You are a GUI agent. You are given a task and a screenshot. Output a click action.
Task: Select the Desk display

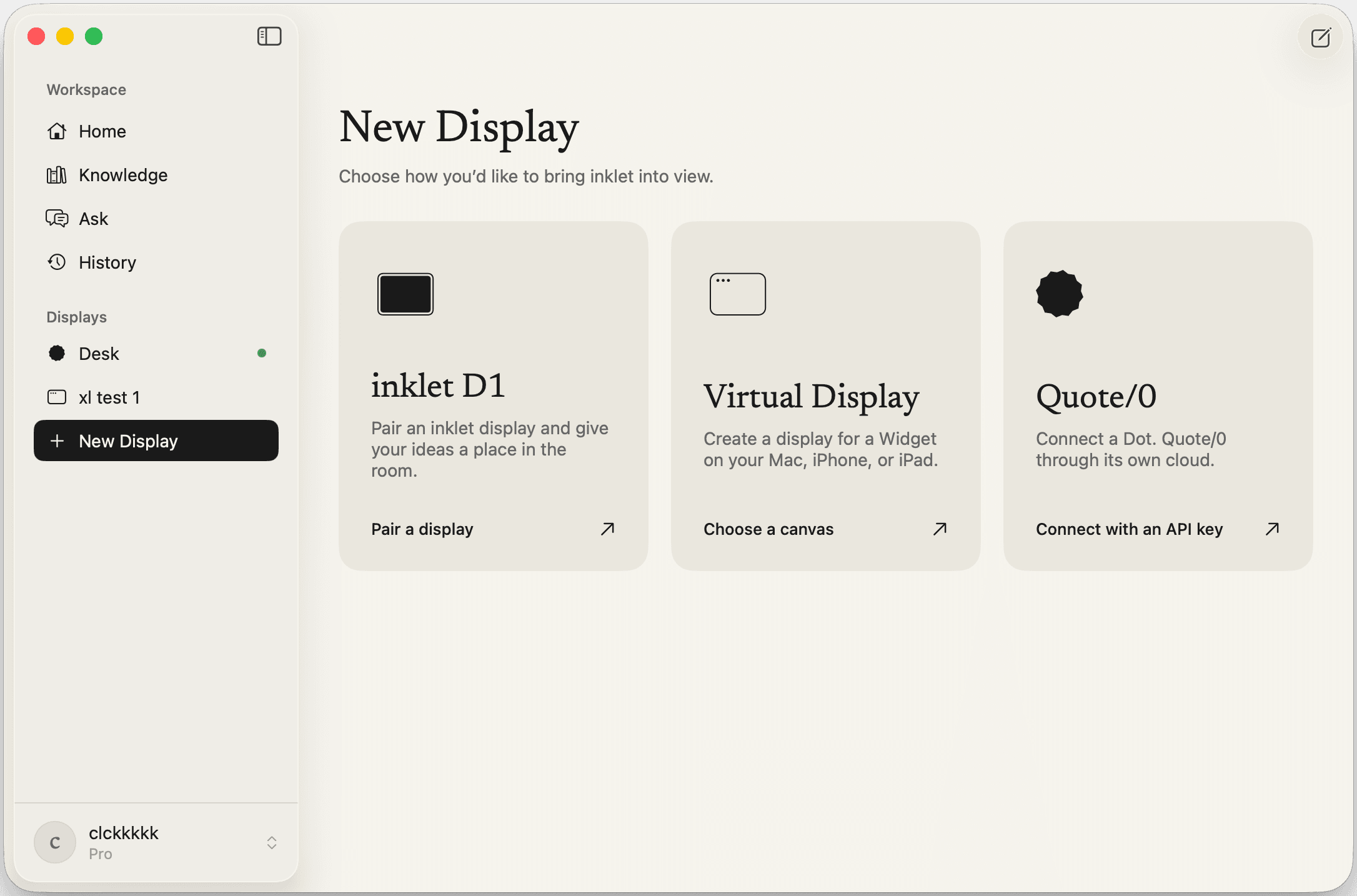tap(156, 354)
